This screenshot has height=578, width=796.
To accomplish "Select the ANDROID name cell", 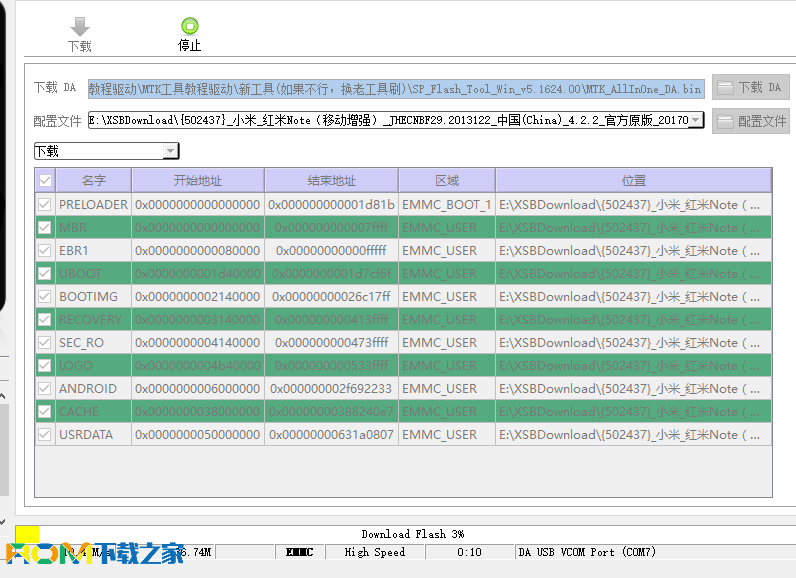I will pyautogui.click(x=93, y=389).
